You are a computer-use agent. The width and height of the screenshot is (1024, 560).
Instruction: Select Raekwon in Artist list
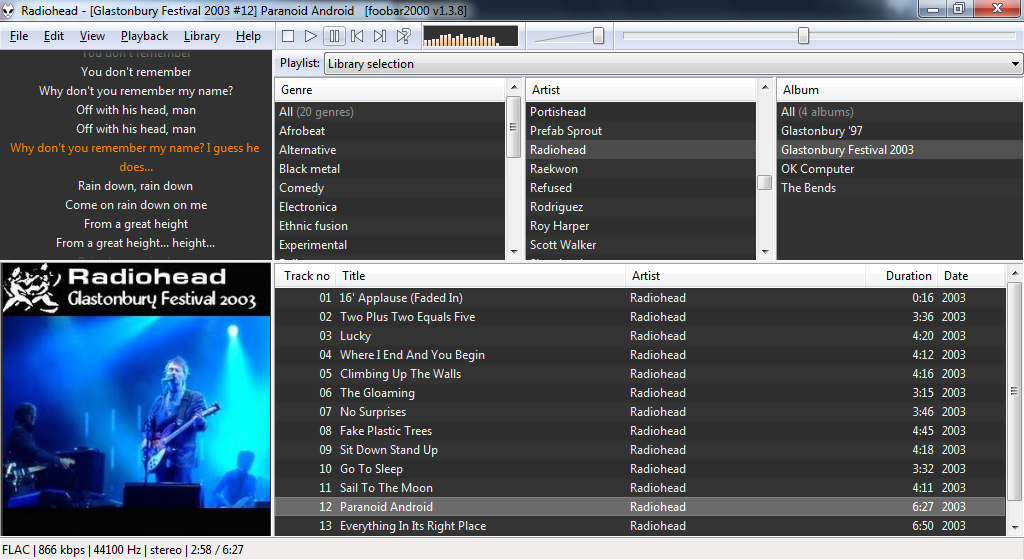pos(641,169)
